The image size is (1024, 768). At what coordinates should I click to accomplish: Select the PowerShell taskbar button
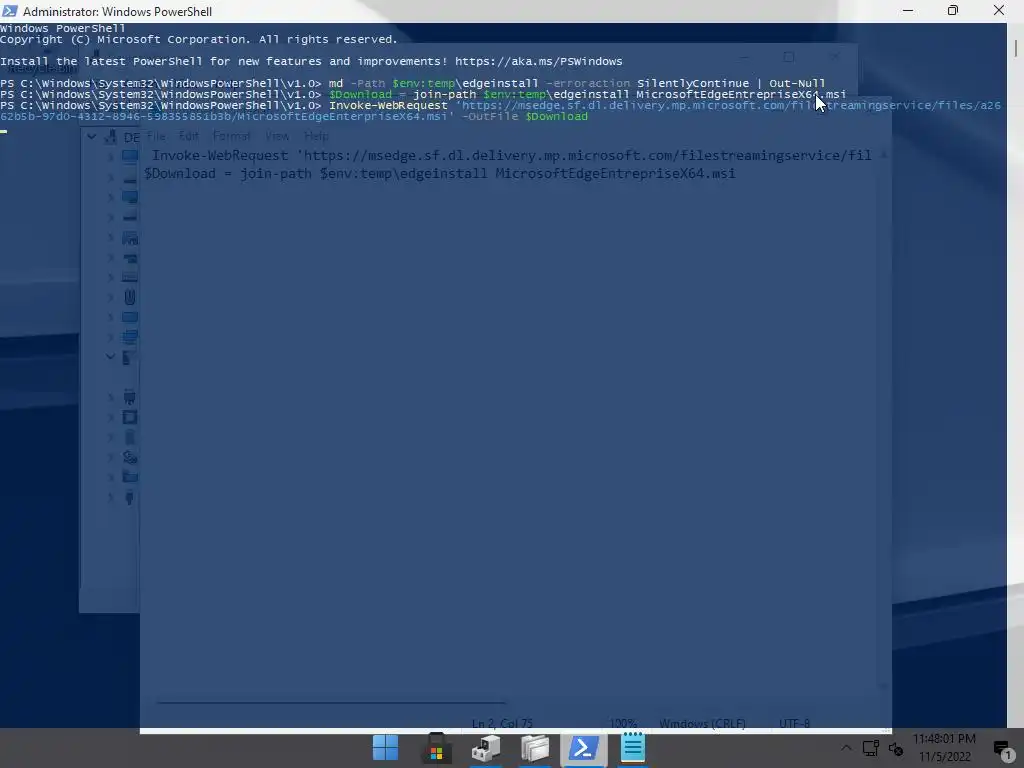(x=584, y=748)
